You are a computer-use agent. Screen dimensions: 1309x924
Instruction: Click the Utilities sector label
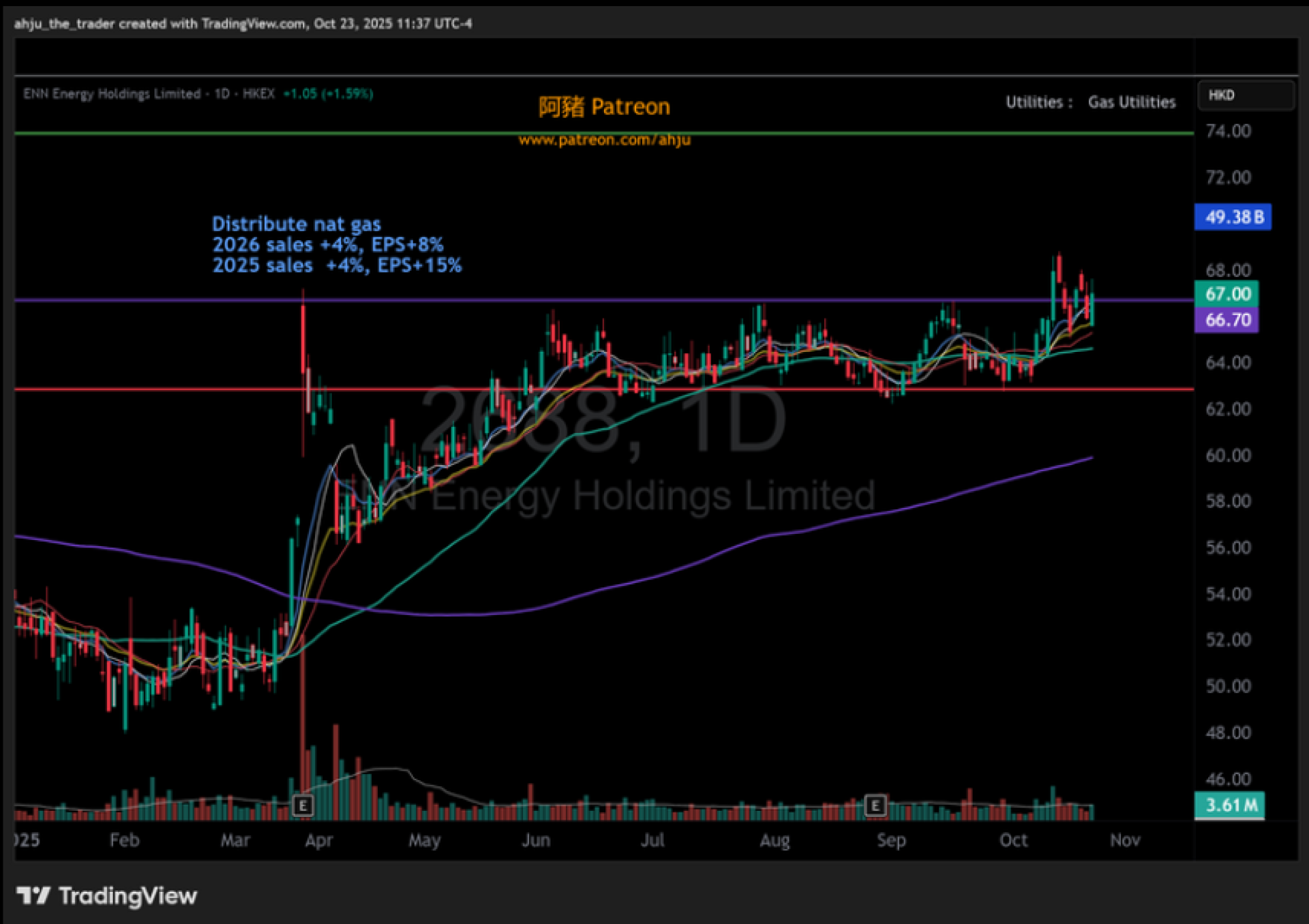[1034, 102]
